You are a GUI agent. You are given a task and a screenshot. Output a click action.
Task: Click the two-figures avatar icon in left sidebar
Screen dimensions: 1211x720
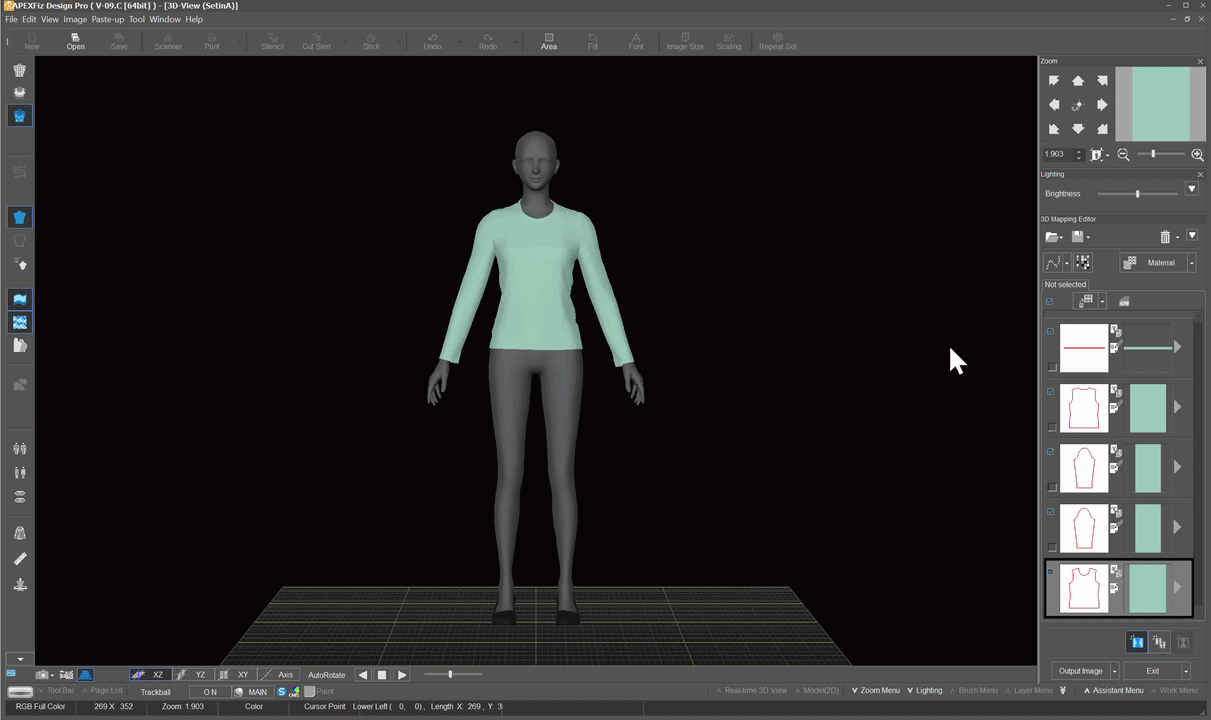[19, 449]
